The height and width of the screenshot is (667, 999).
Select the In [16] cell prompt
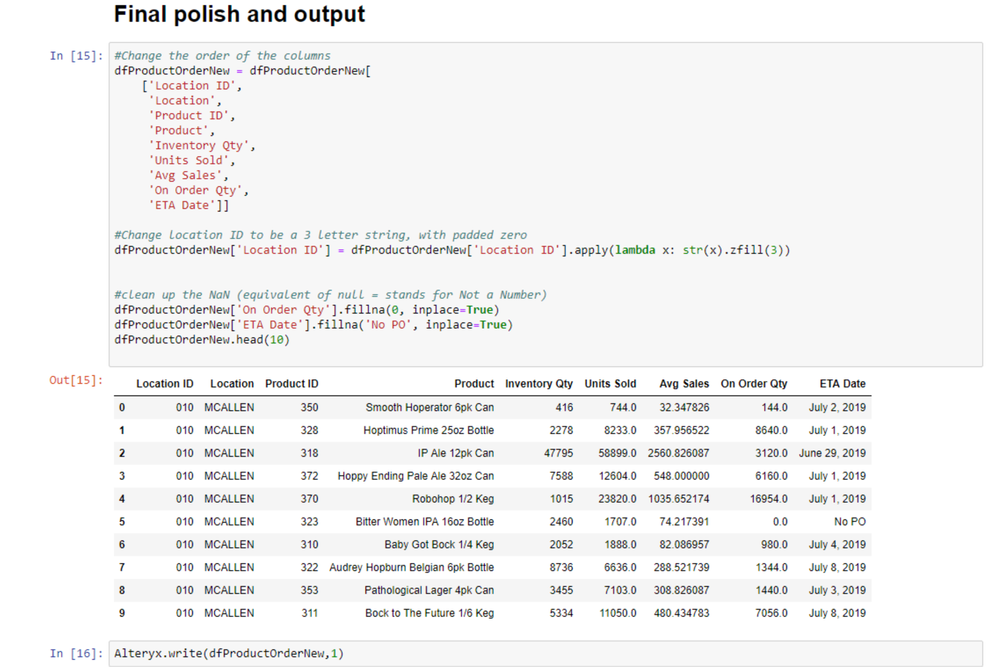click(76, 654)
